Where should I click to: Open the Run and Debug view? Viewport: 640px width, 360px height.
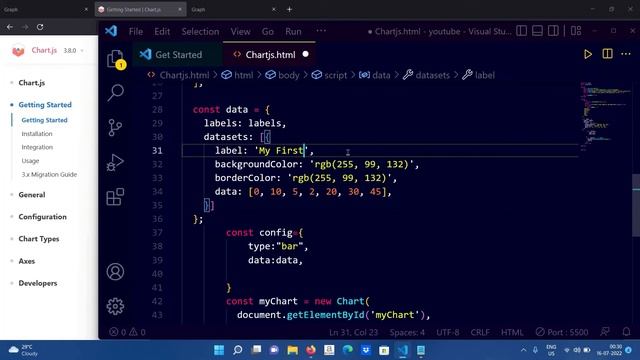pyautogui.click(x=115, y=162)
